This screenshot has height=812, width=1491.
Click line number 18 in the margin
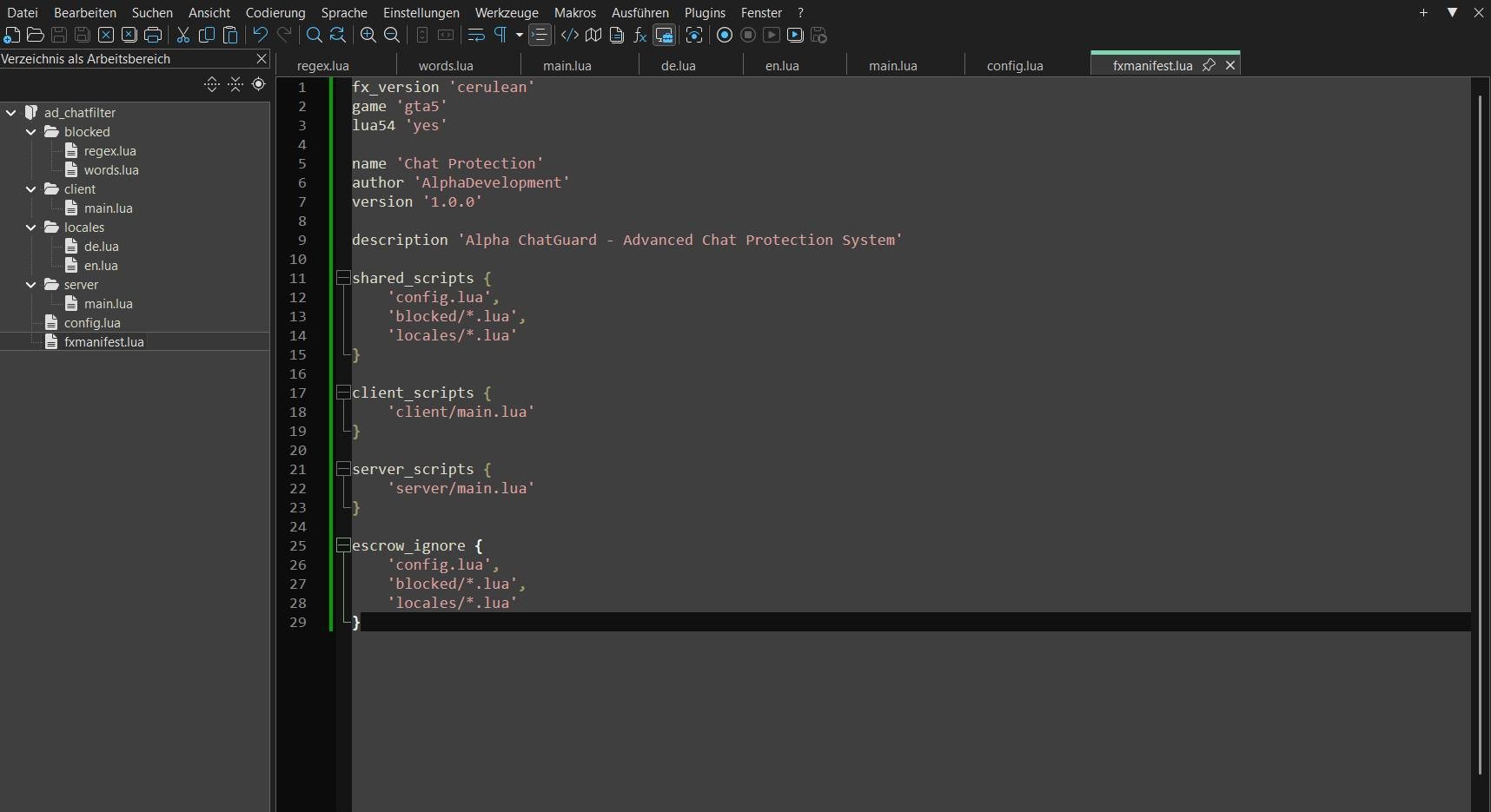coord(298,412)
